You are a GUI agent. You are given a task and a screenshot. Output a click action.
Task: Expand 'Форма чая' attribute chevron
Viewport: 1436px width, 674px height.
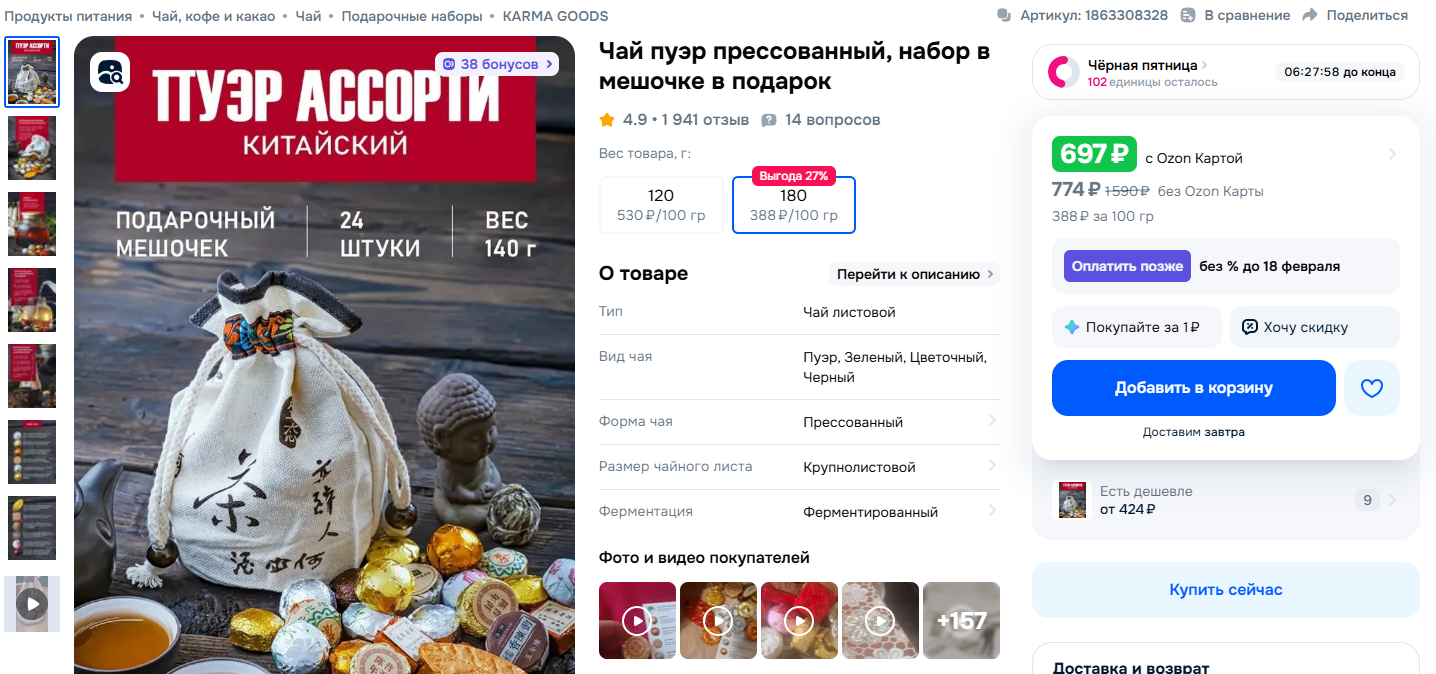[992, 421]
